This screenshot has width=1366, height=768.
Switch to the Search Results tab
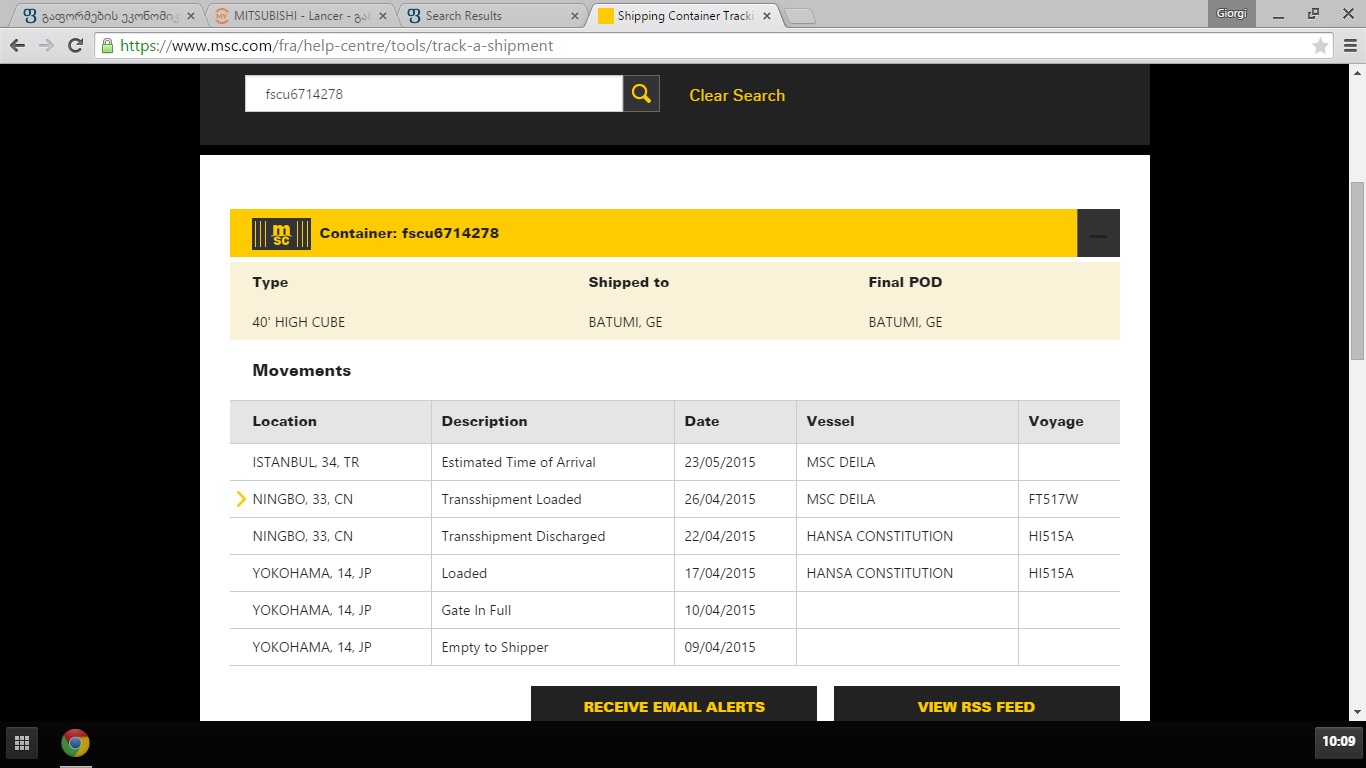(x=492, y=16)
